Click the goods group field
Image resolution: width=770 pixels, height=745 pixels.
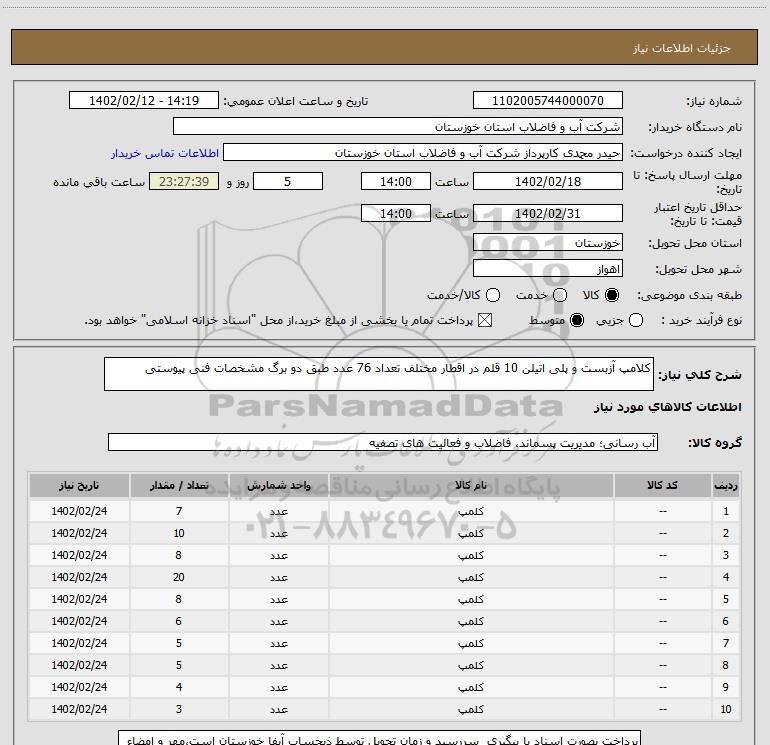[383, 442]
